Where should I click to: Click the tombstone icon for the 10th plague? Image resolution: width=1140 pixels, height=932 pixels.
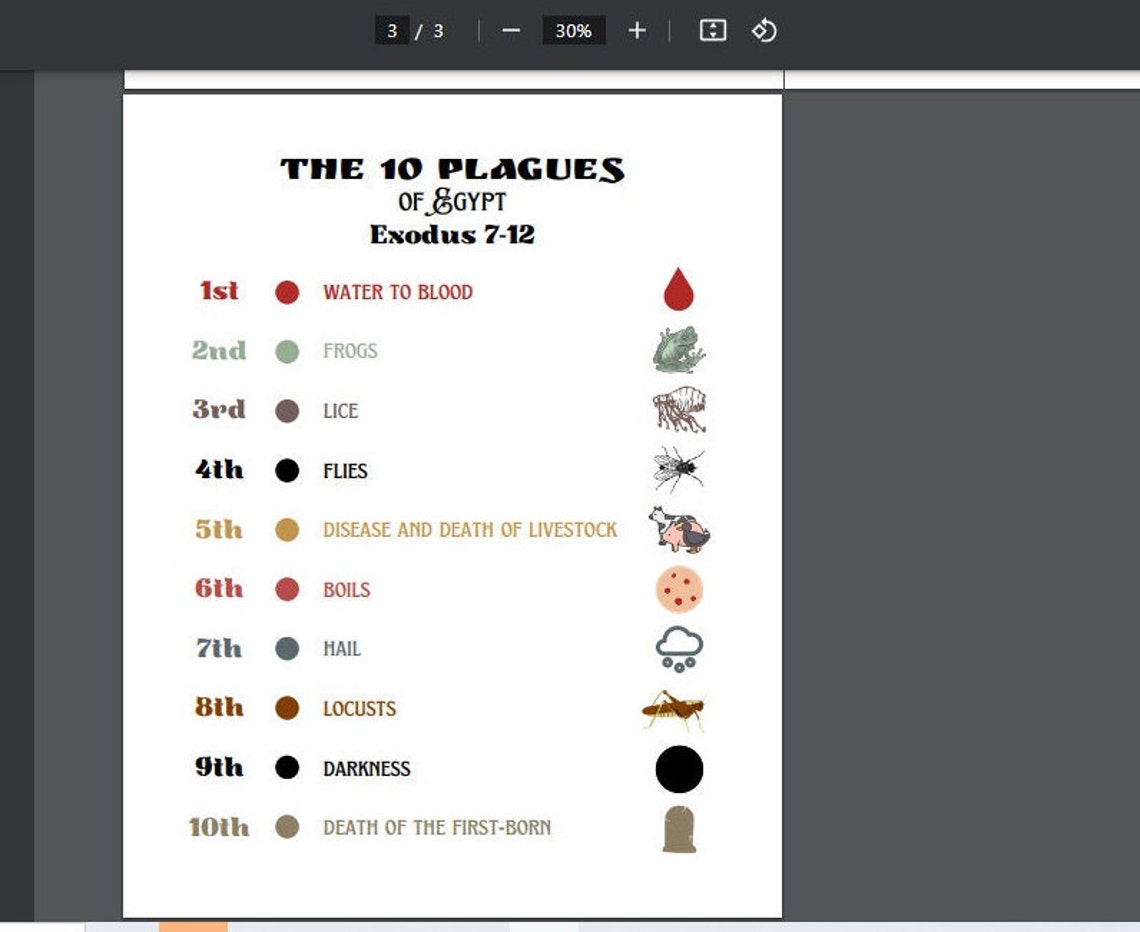pyautogui.click(x=677, y=827)
